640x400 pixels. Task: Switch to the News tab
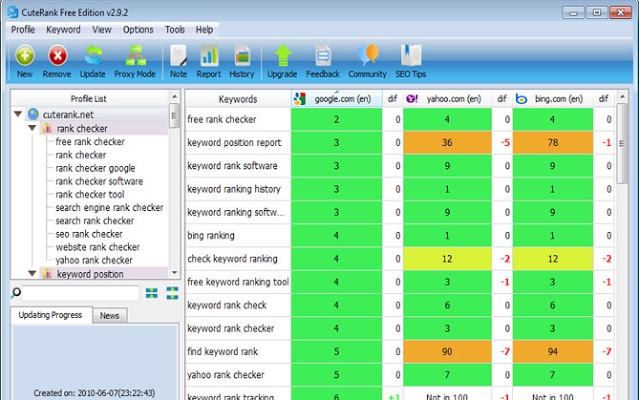click(x=109, y=316)
